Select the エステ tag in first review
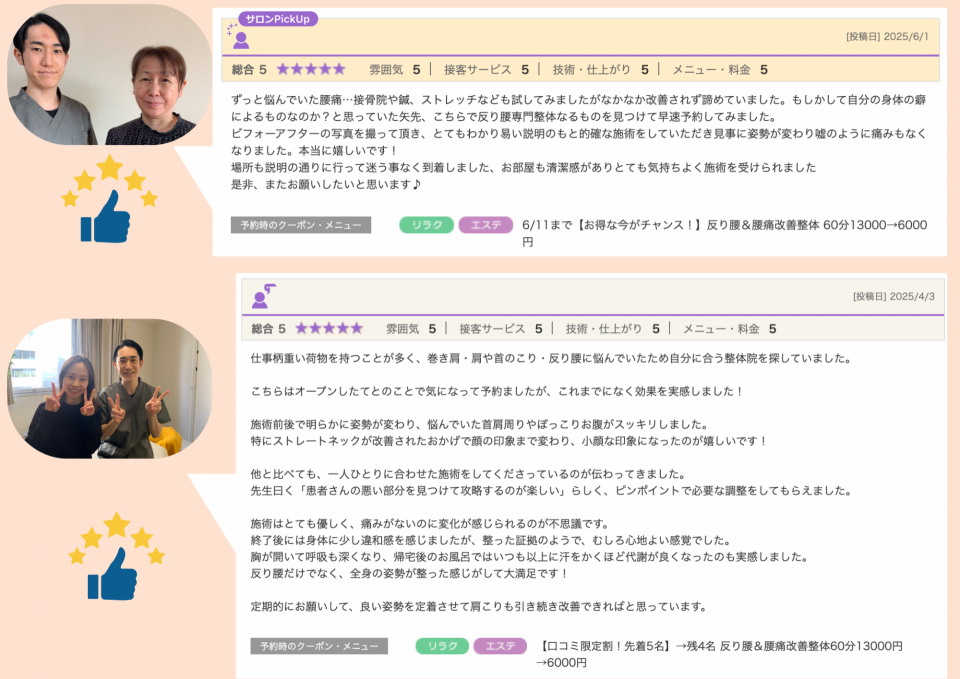The width and height of the screenshot is (960, 679). coord(486,225)
